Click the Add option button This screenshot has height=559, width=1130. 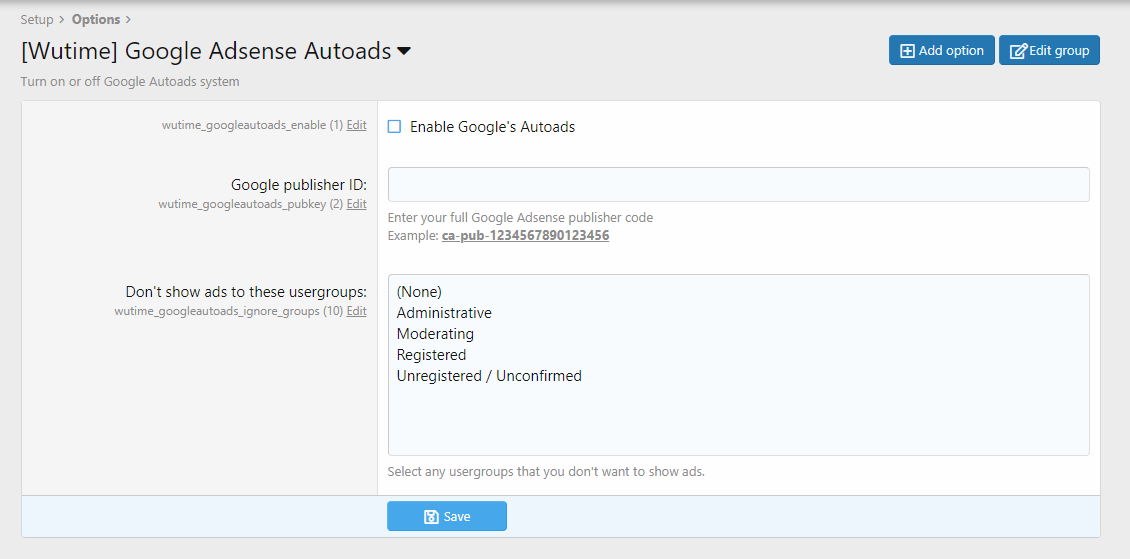point(941,50)
